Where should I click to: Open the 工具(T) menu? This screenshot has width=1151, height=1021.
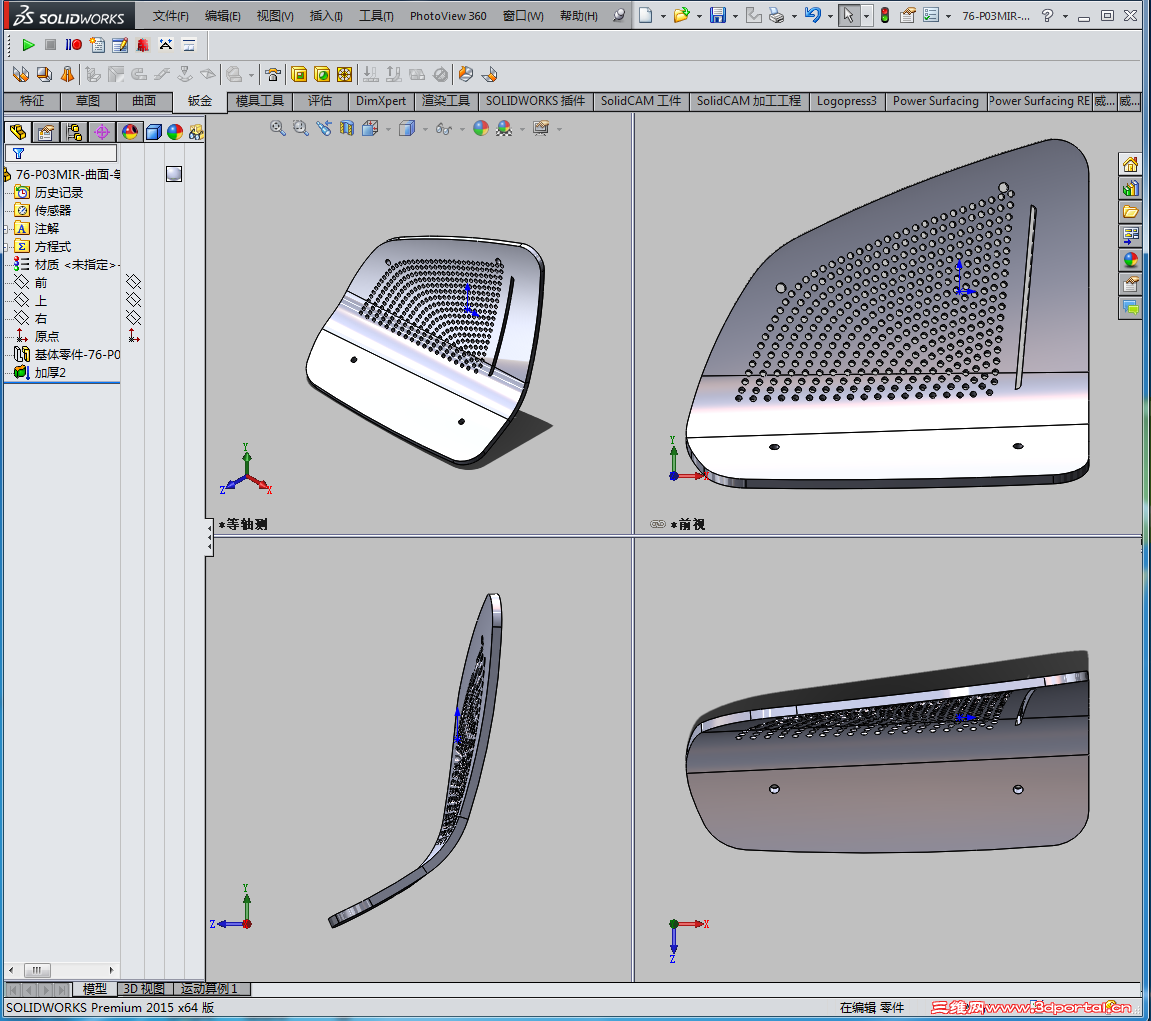point(376,16)
